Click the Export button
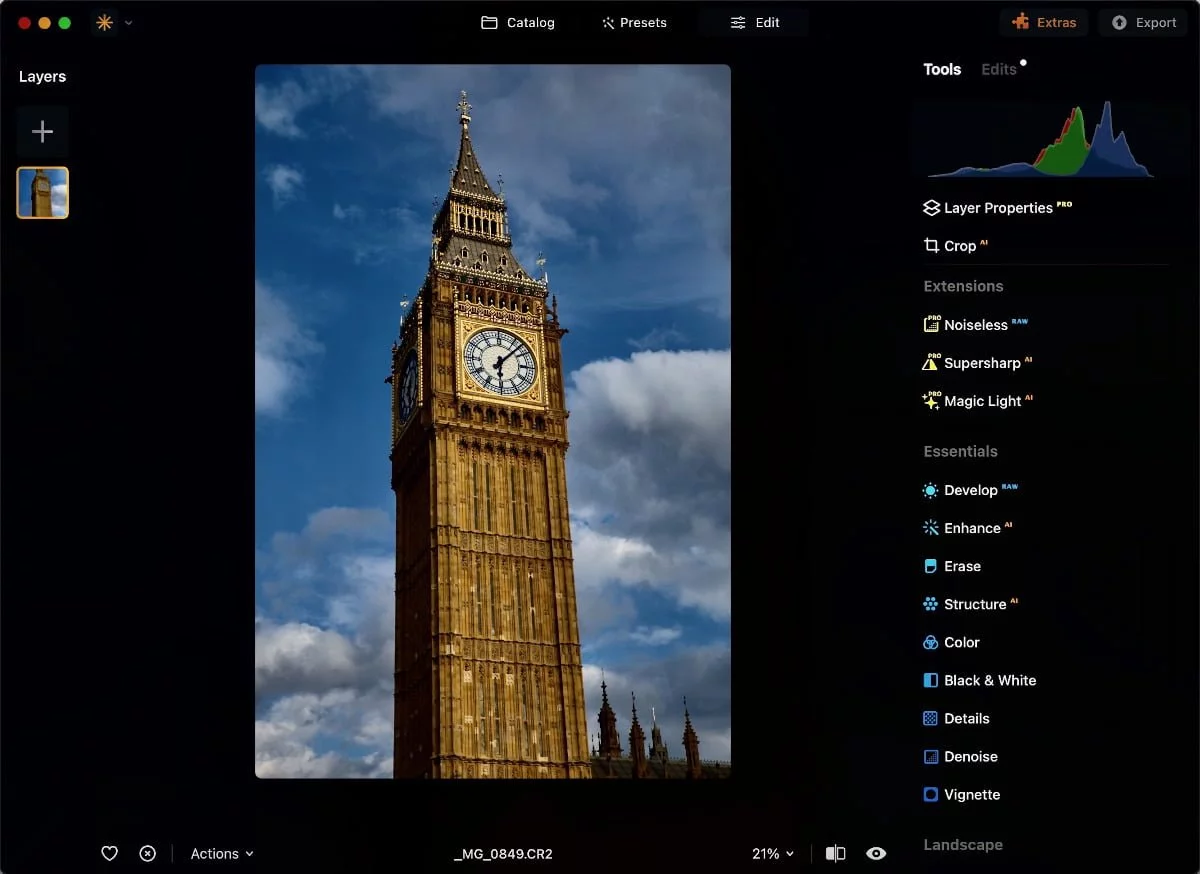 [x=1144, y=22]
